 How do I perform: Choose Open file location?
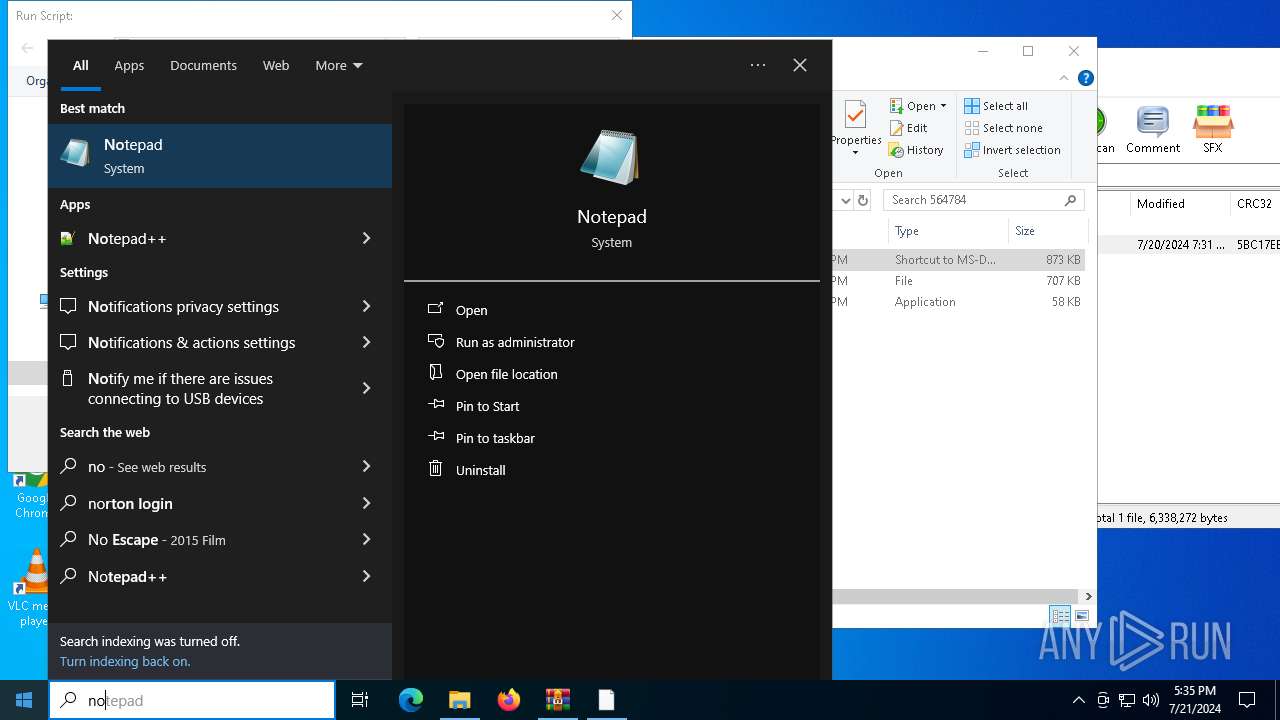tap(507, 374)
